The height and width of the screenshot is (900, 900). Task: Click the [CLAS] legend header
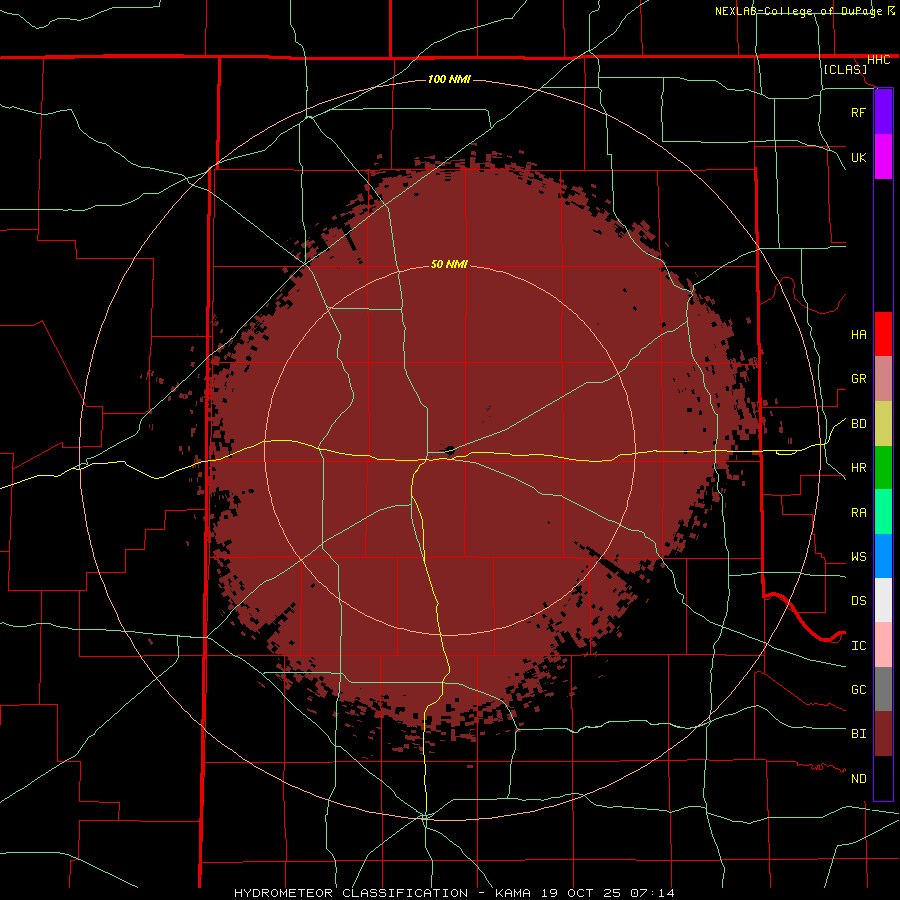pyautogui.click(x=845, y=69)
